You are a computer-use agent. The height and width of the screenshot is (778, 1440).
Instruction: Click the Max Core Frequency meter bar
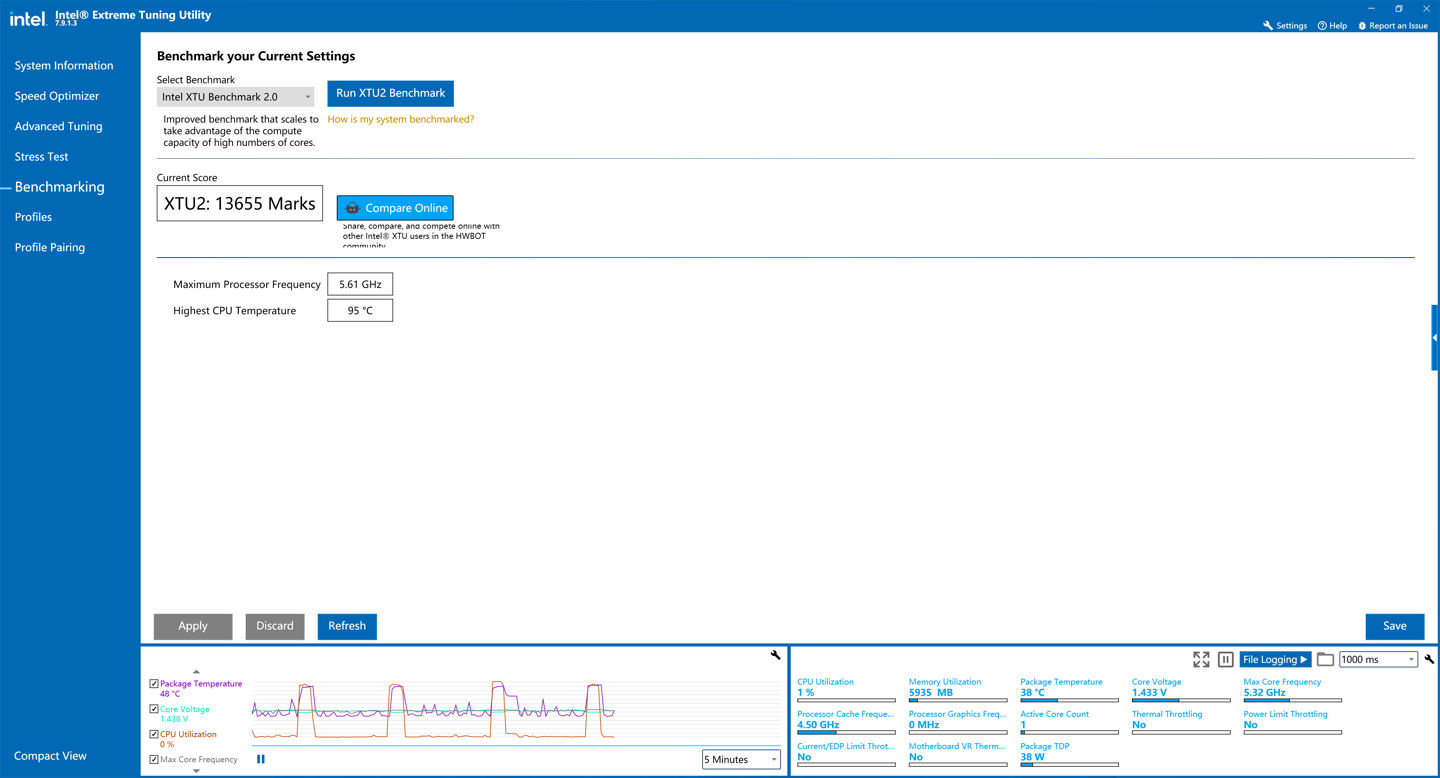[x=1292, y=700]
